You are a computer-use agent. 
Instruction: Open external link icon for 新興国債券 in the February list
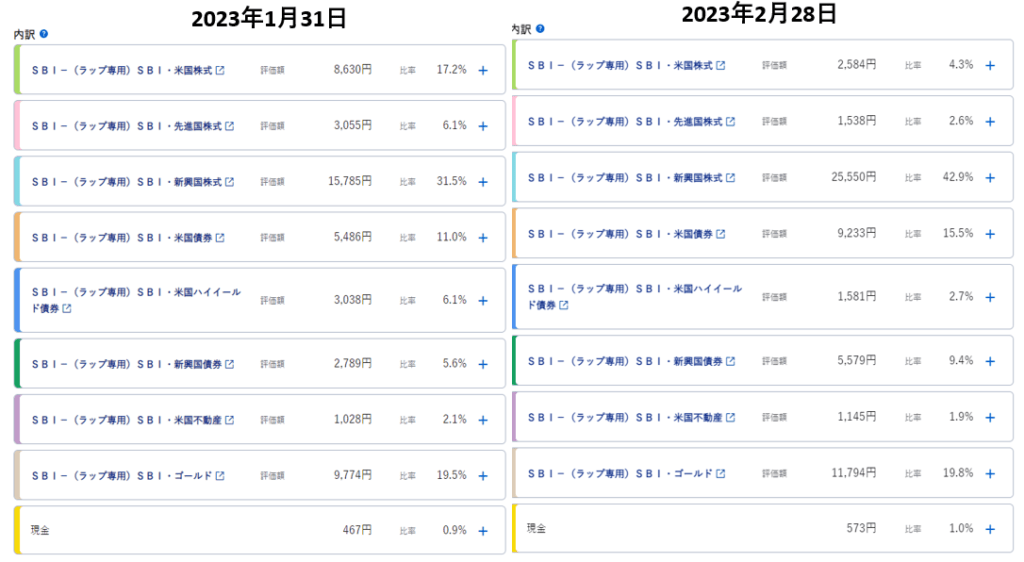pyautogui.click(x=731, y=361)
